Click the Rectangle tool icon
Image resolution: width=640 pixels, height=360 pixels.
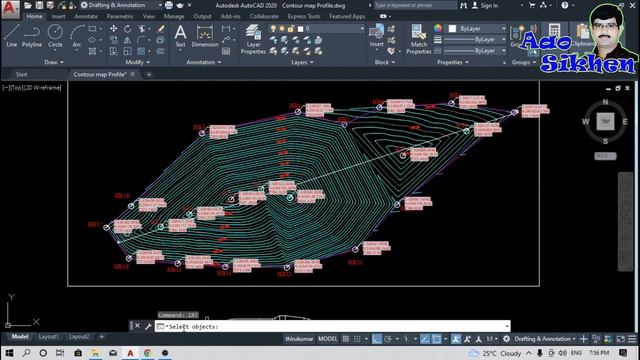tap(92, 29)
